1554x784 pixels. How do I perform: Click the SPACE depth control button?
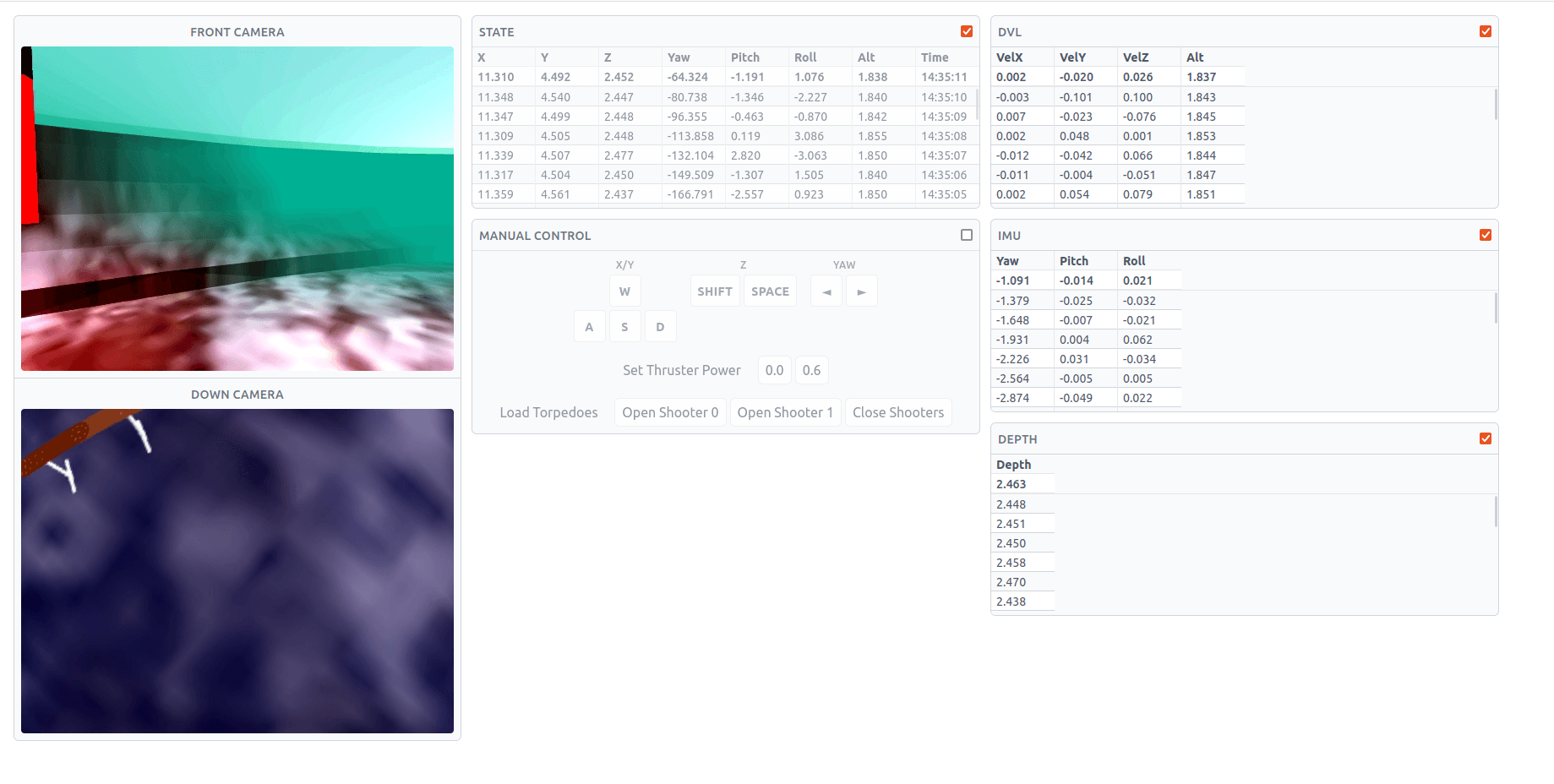coord(769,291)
